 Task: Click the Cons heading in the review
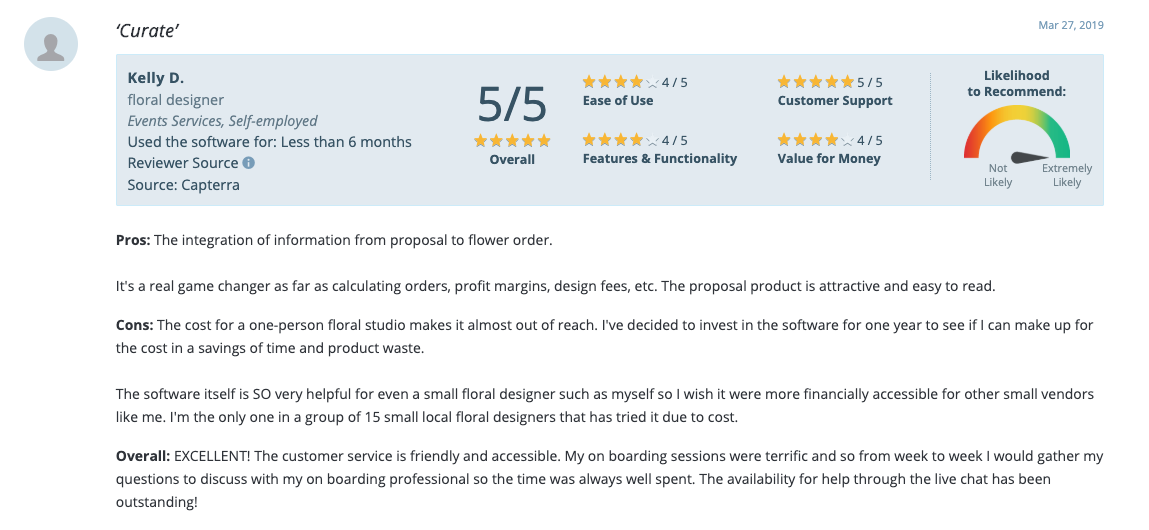[x=135, y=325]
